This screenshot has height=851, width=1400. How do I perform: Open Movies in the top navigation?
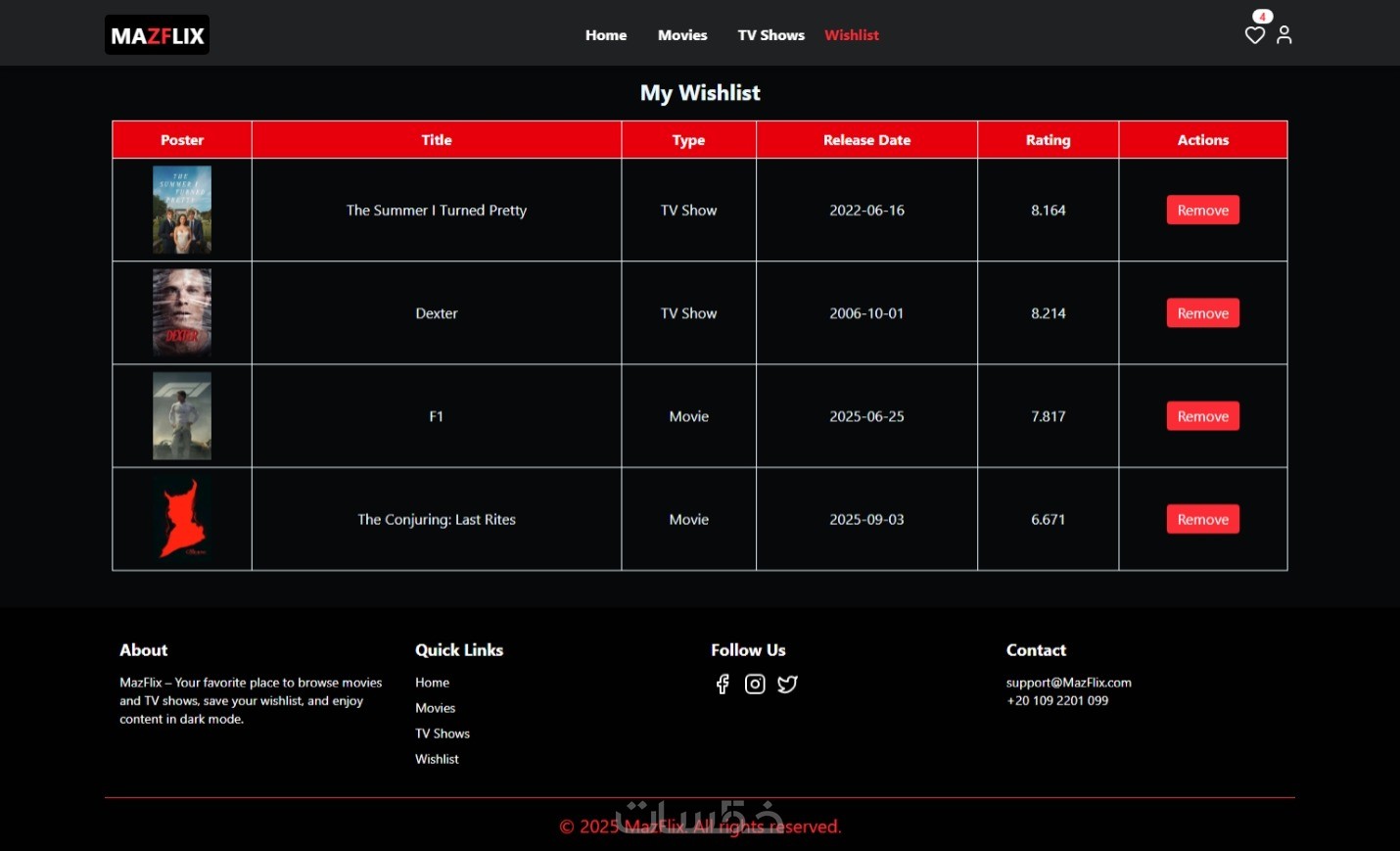click(x=682, y=35)
